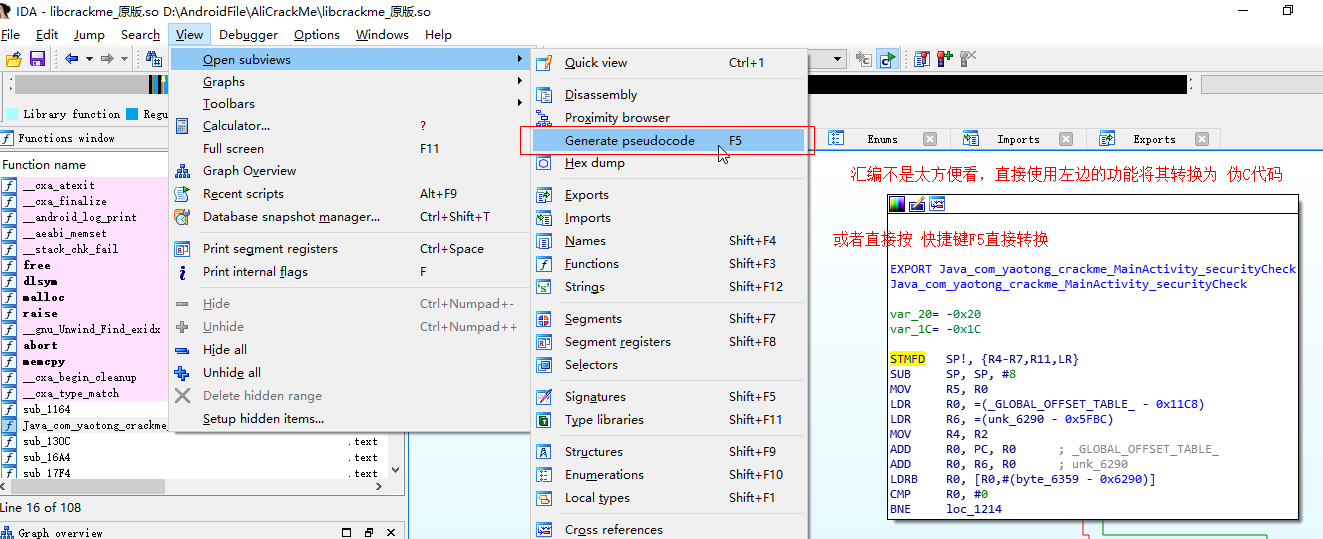Image resolution: width=1323 pixels, height=539 pixels.
Task: Jump back with the blue left arrow
Action: (x=71, y=59)
